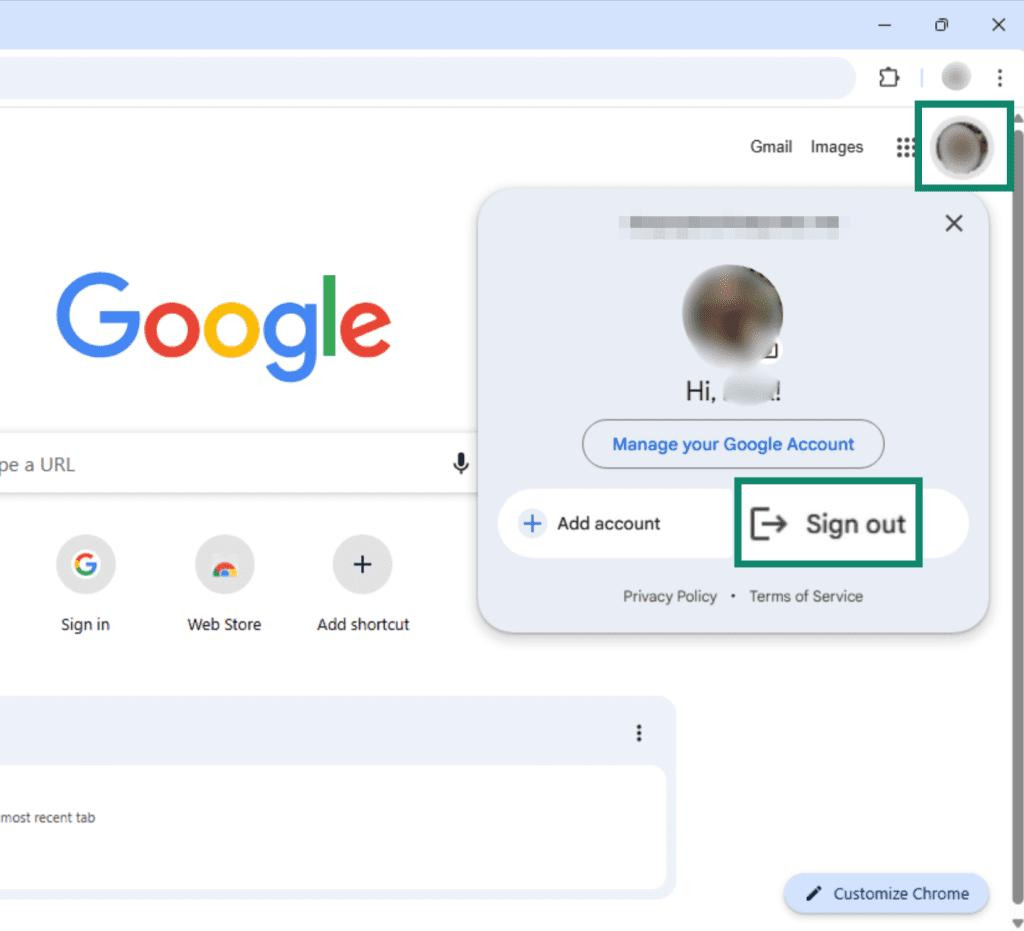Click Add shortcut plus tile
The width and height of the screenshot is (1024, 931).
[362, 584]
